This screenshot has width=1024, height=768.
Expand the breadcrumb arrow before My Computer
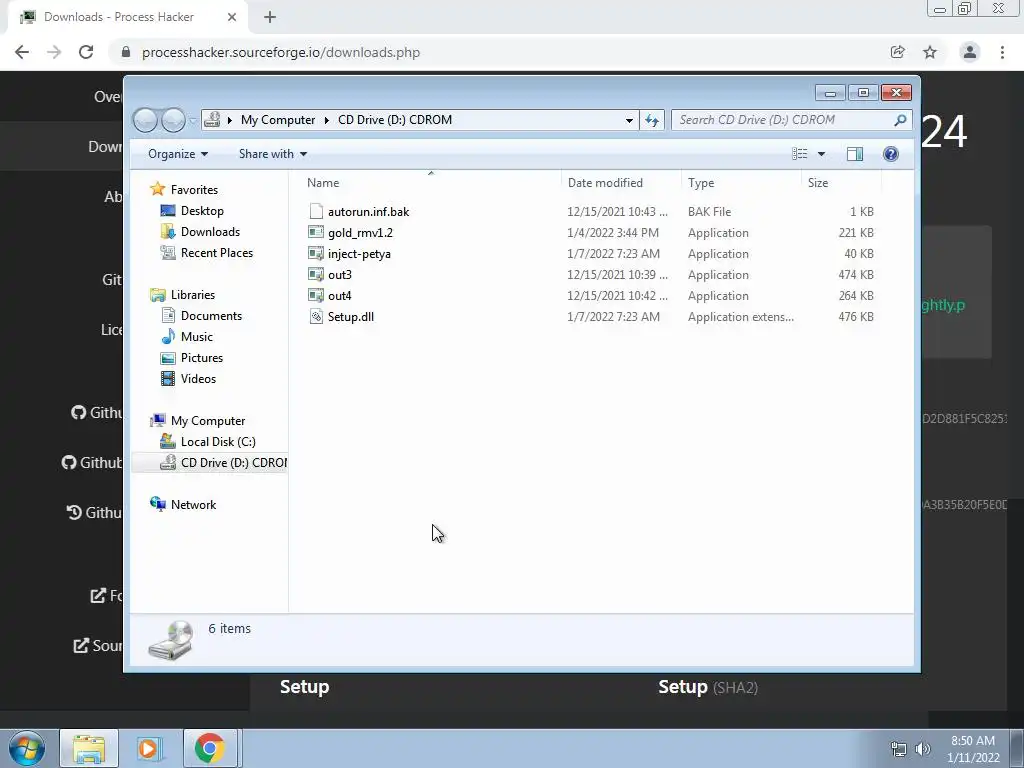click(x=230, y=120)
